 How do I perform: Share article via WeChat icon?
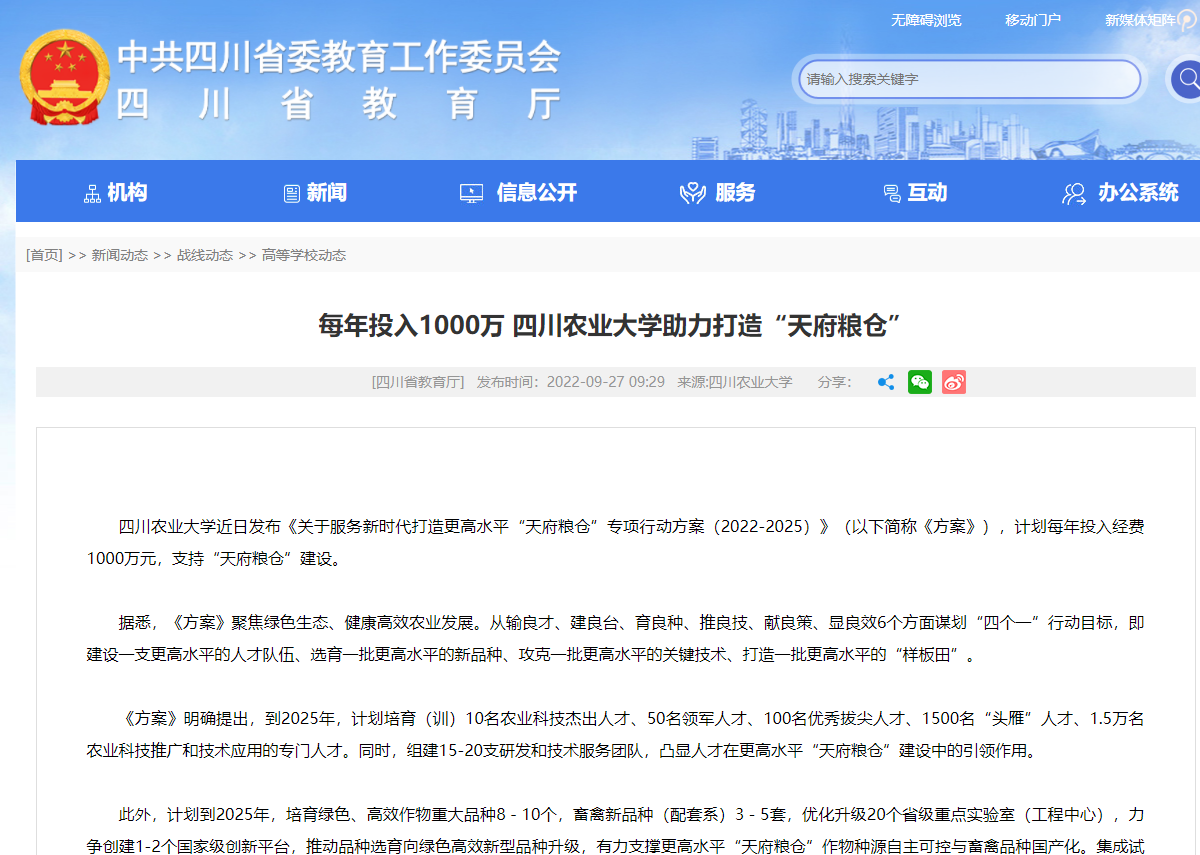(919, 382)
